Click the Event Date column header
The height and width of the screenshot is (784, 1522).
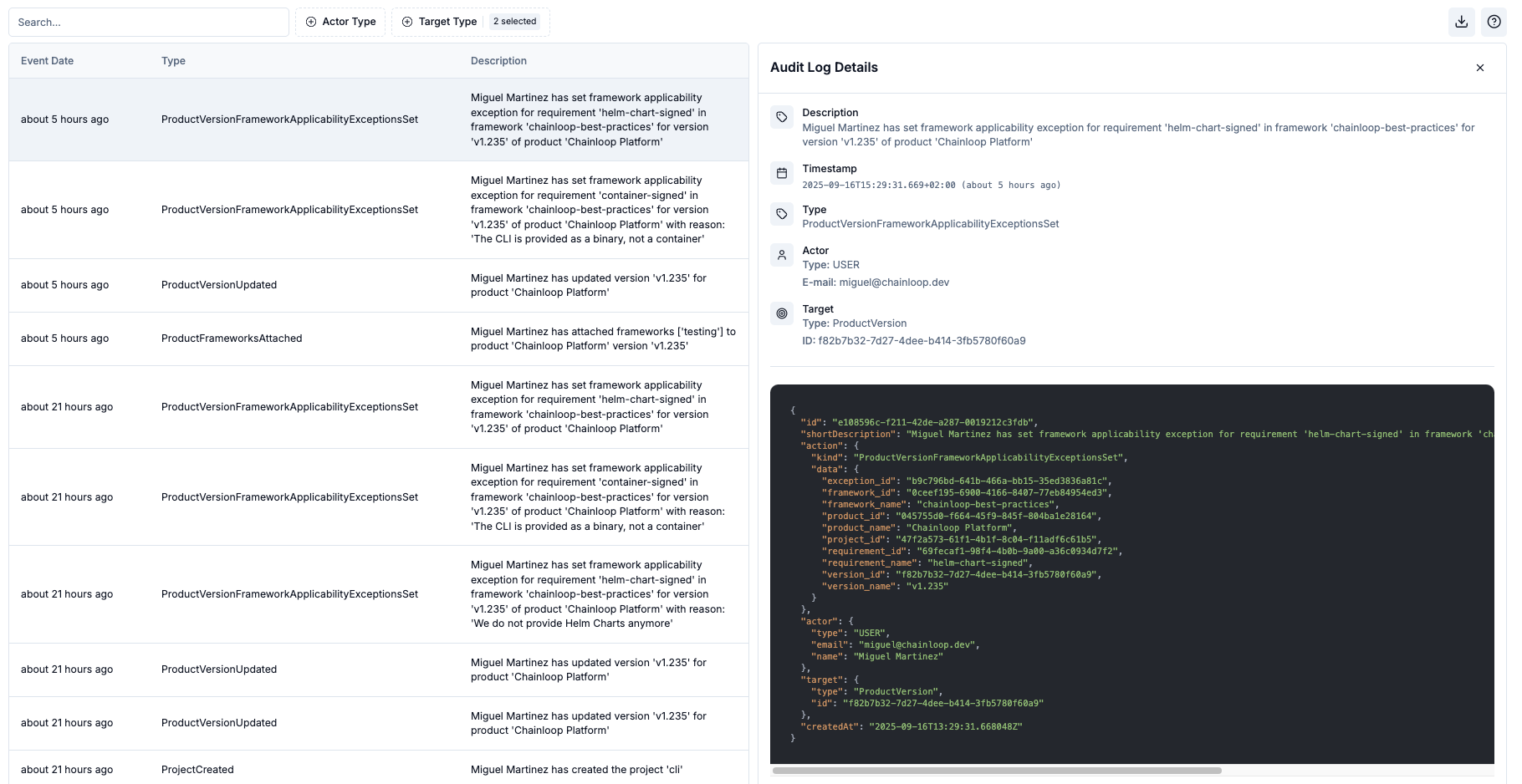(47, 61)
